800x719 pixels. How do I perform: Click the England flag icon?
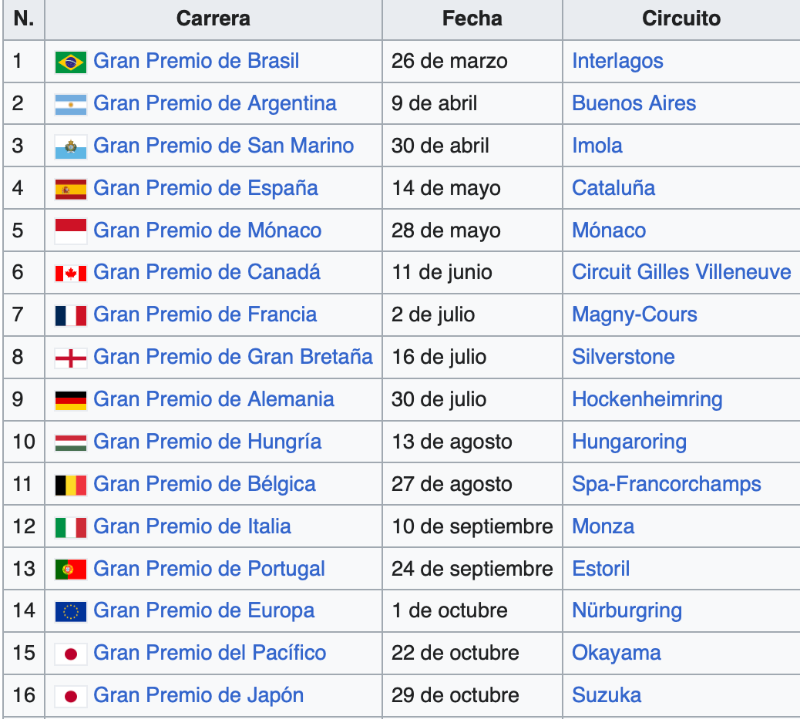pyautogui.click(x=70, y=358)
